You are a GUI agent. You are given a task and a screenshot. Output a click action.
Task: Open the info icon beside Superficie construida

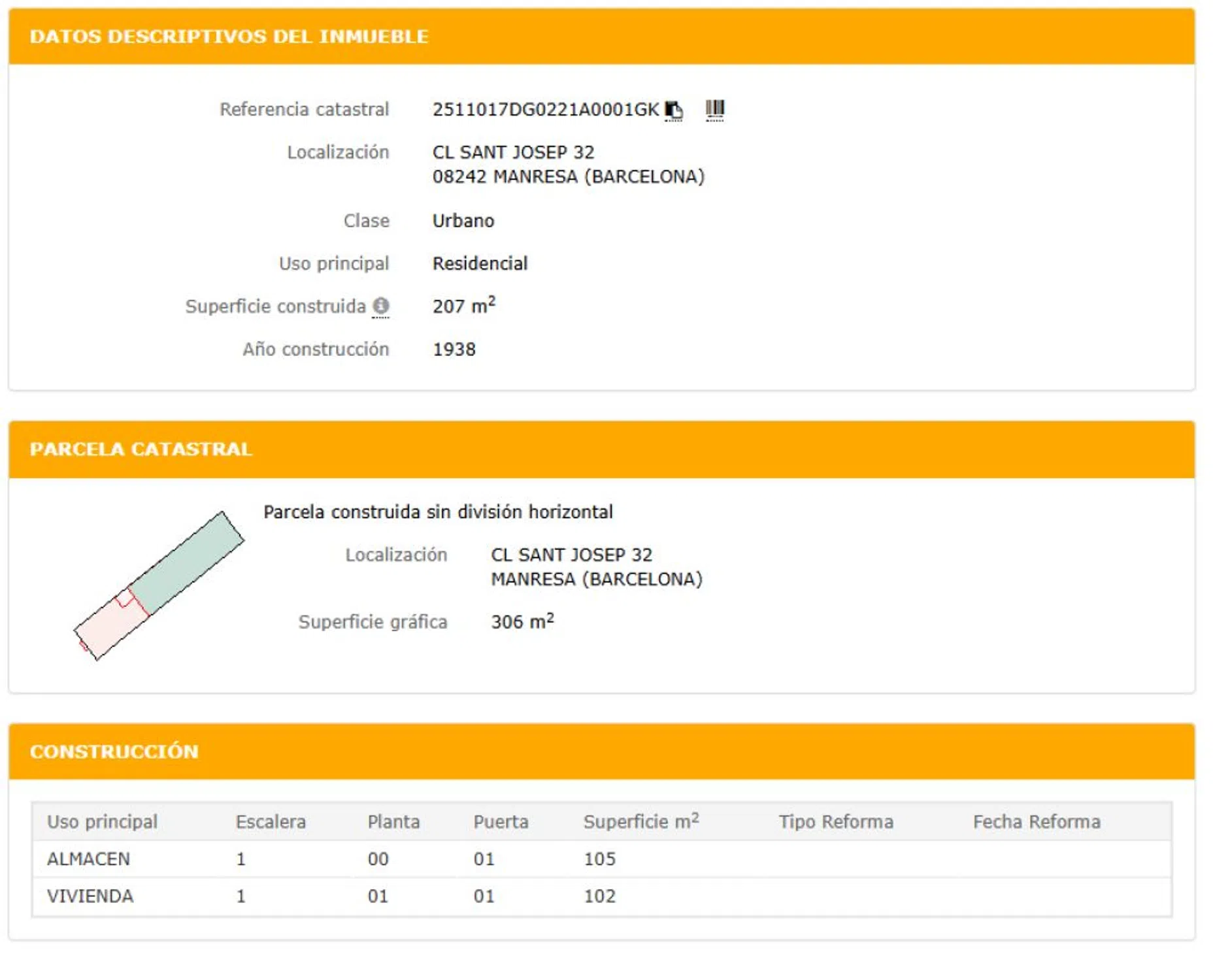click(x=380, y=306)
